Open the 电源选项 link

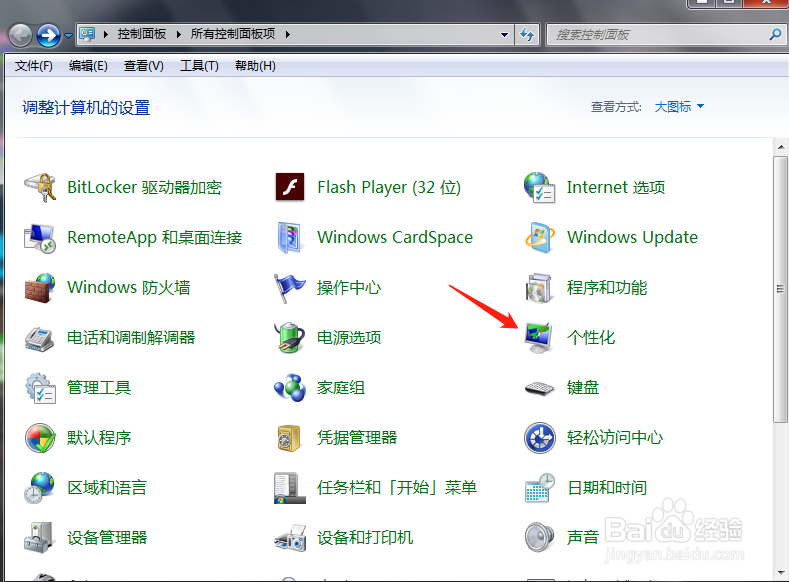(x=349, y=338)
